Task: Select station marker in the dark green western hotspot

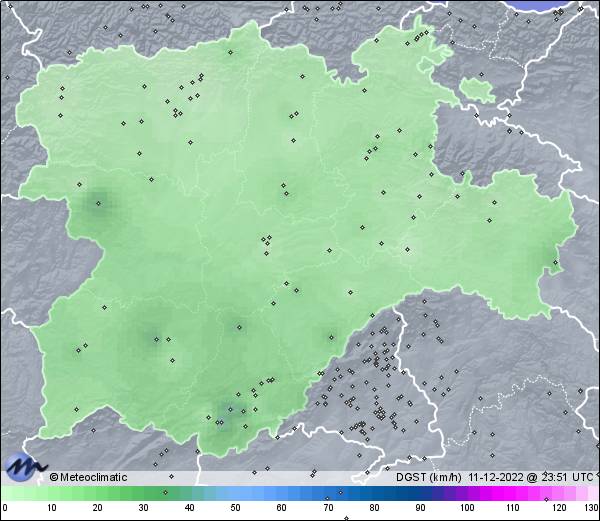Action: (98, 204)
